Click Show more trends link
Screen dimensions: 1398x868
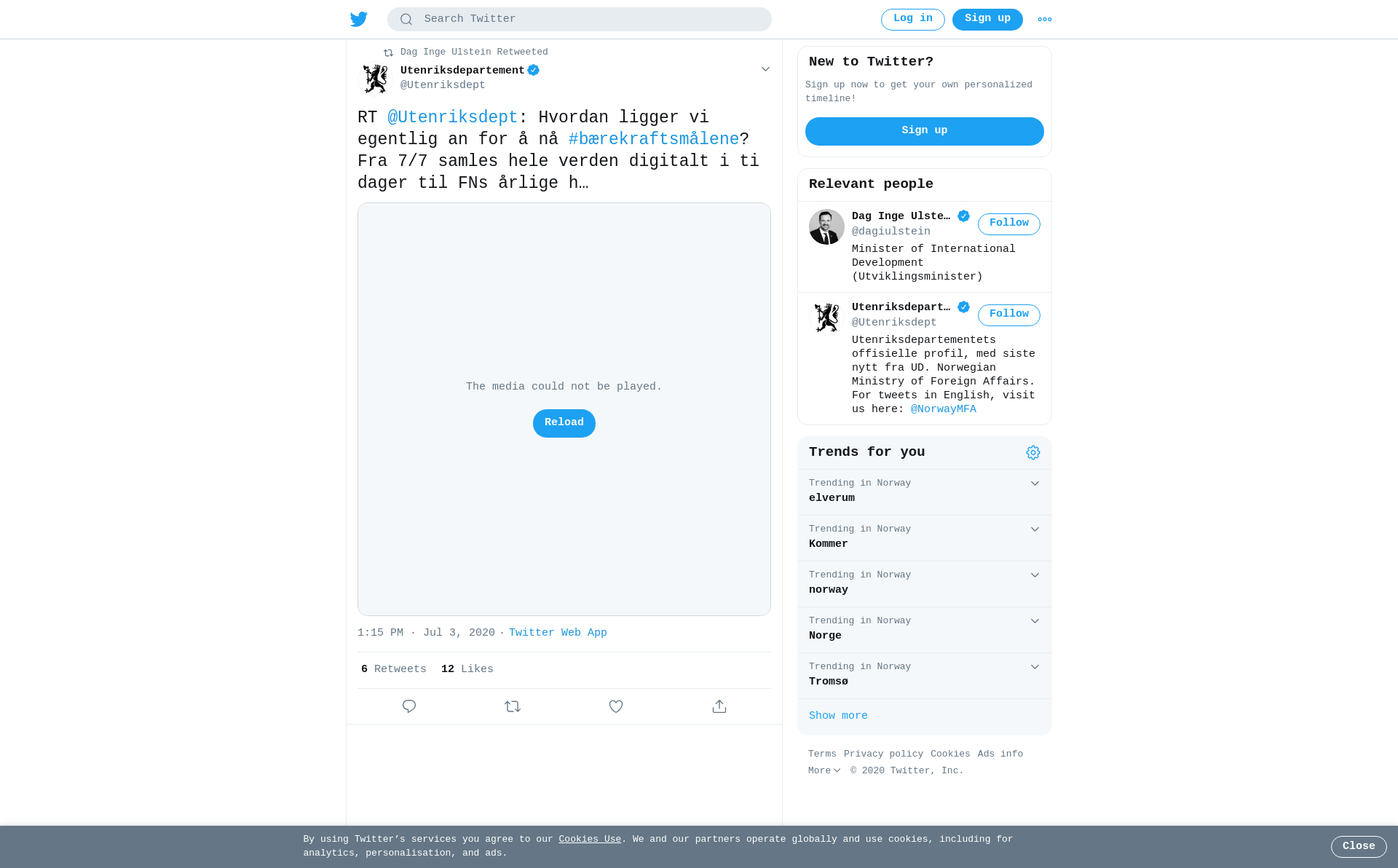(838, 716)
